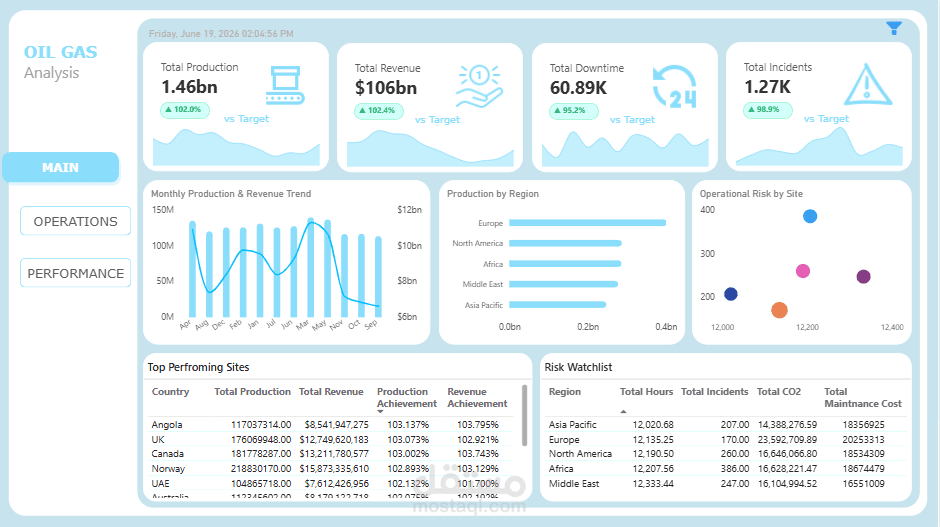
Task: Select the dark blue scatter point
Action: point(731,294)
